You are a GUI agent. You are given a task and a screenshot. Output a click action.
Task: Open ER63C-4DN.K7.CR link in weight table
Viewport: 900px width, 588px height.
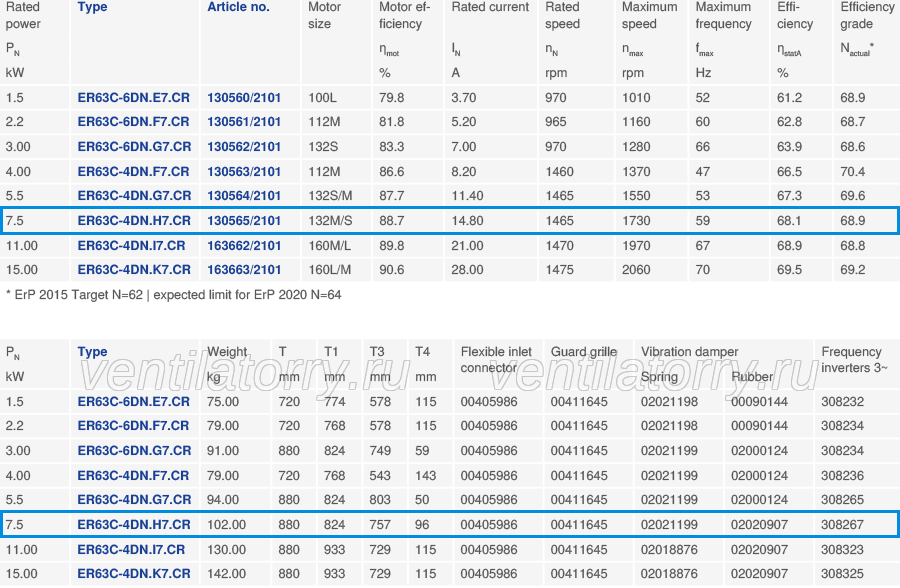click(134, 574)
